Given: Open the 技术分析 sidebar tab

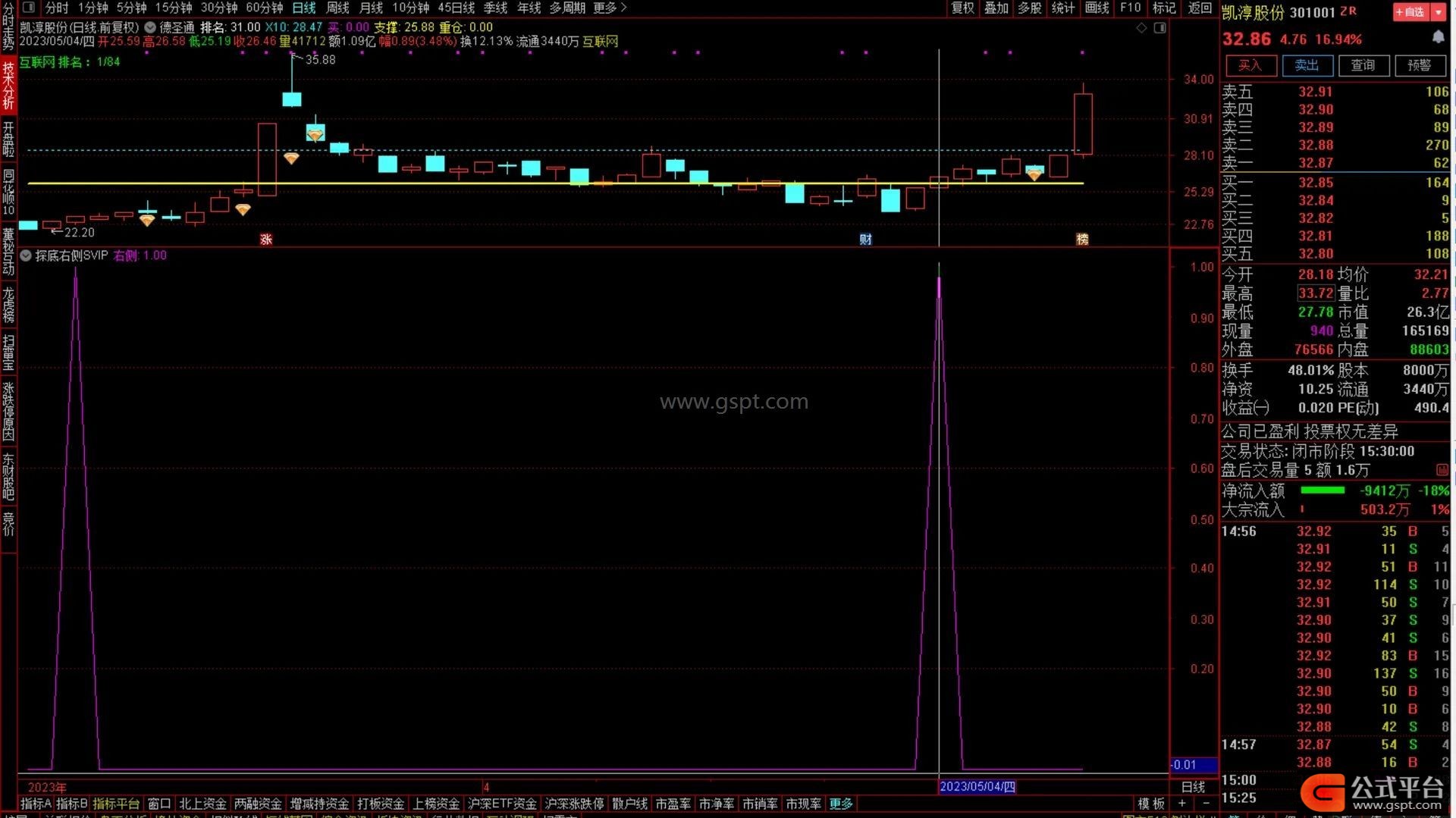Looking at the screenshot, I should tap(8, 86).
